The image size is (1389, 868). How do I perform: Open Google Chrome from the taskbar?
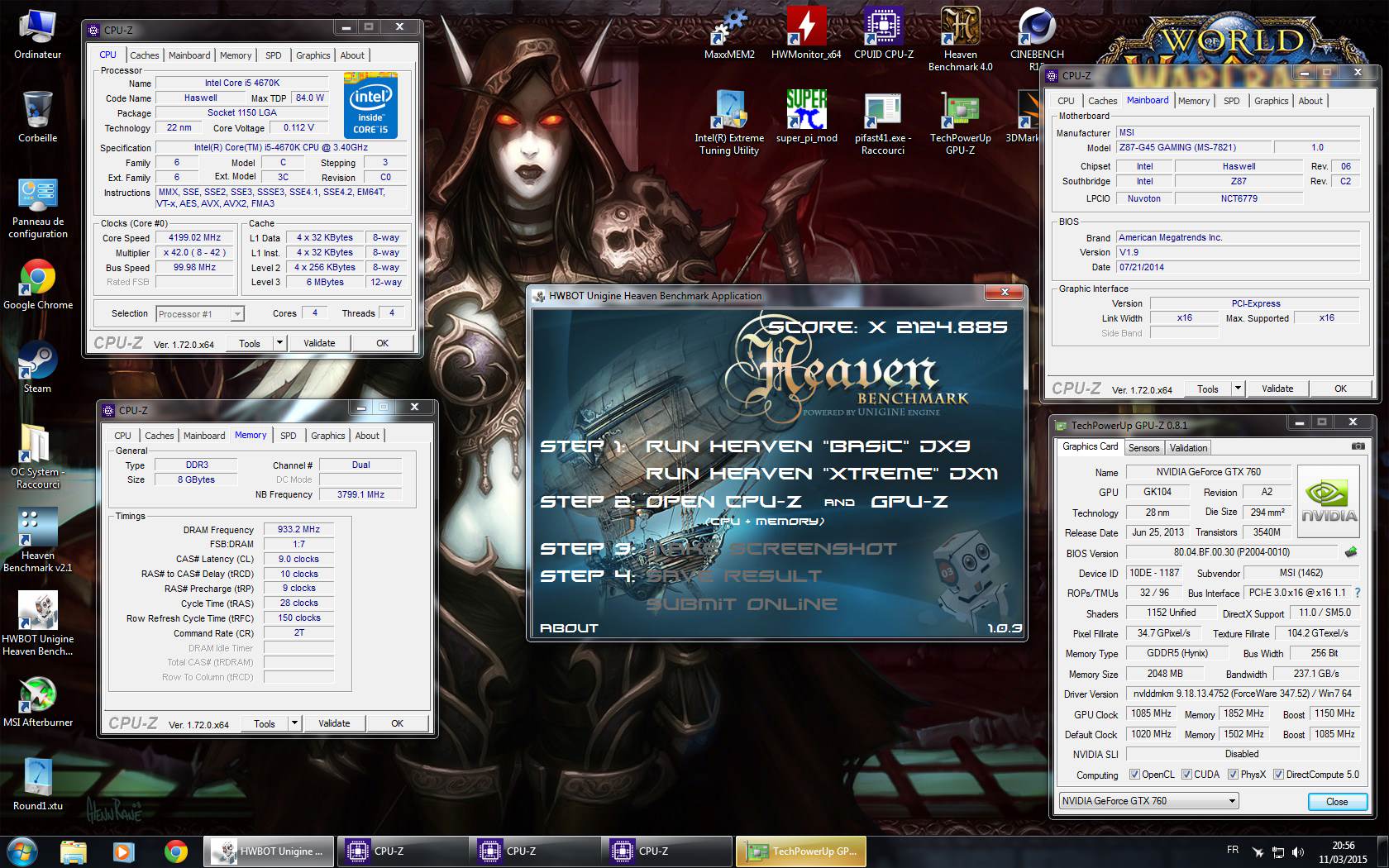coord(176,851)
